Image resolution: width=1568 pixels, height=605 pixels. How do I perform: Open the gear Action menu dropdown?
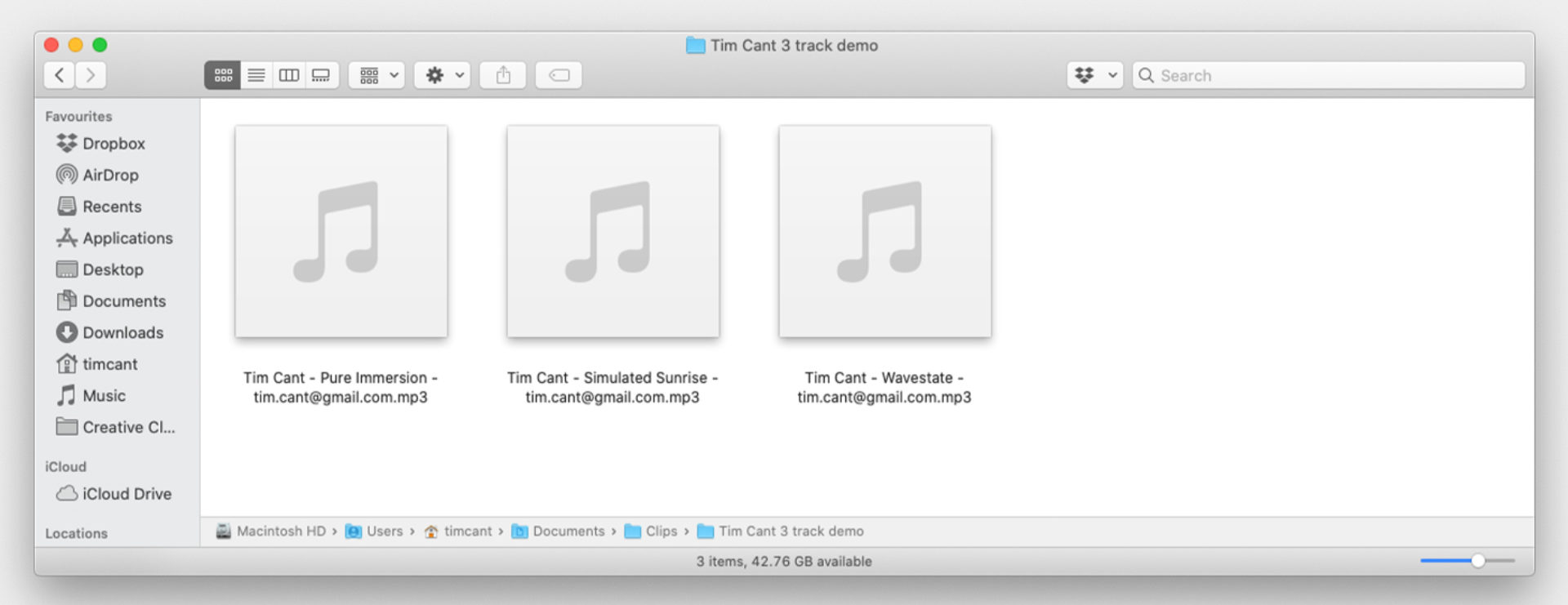coord(442,75)
